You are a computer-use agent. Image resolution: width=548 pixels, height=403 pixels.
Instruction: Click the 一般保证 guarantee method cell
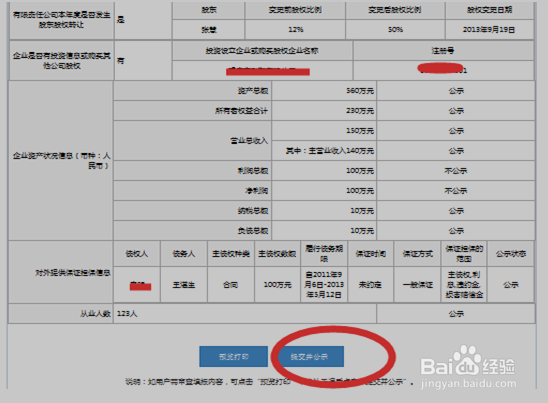point(418,285)
